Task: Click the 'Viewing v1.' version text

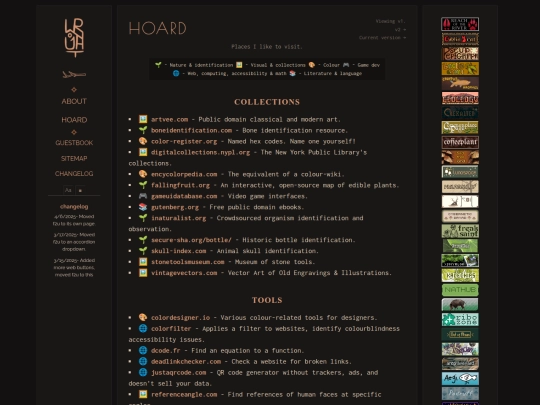Action: 391,21
